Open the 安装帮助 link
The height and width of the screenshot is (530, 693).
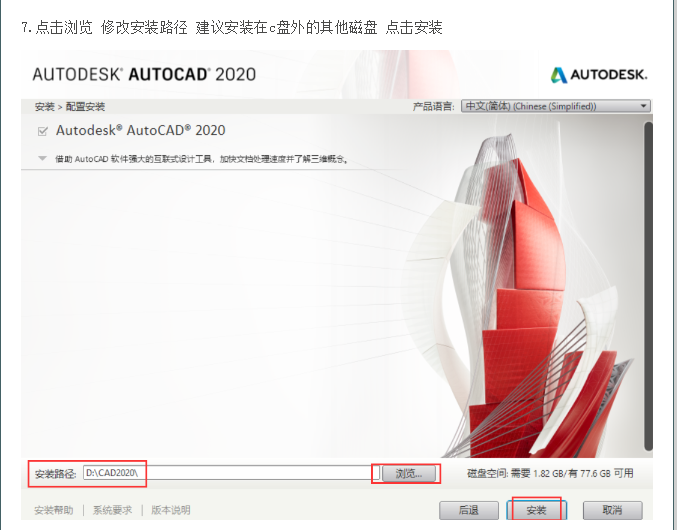click(x=54, y=510)
